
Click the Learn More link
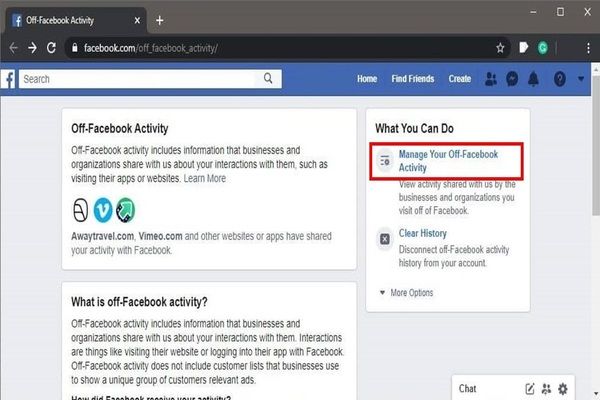pyautogui.click(x=205, y=178)
